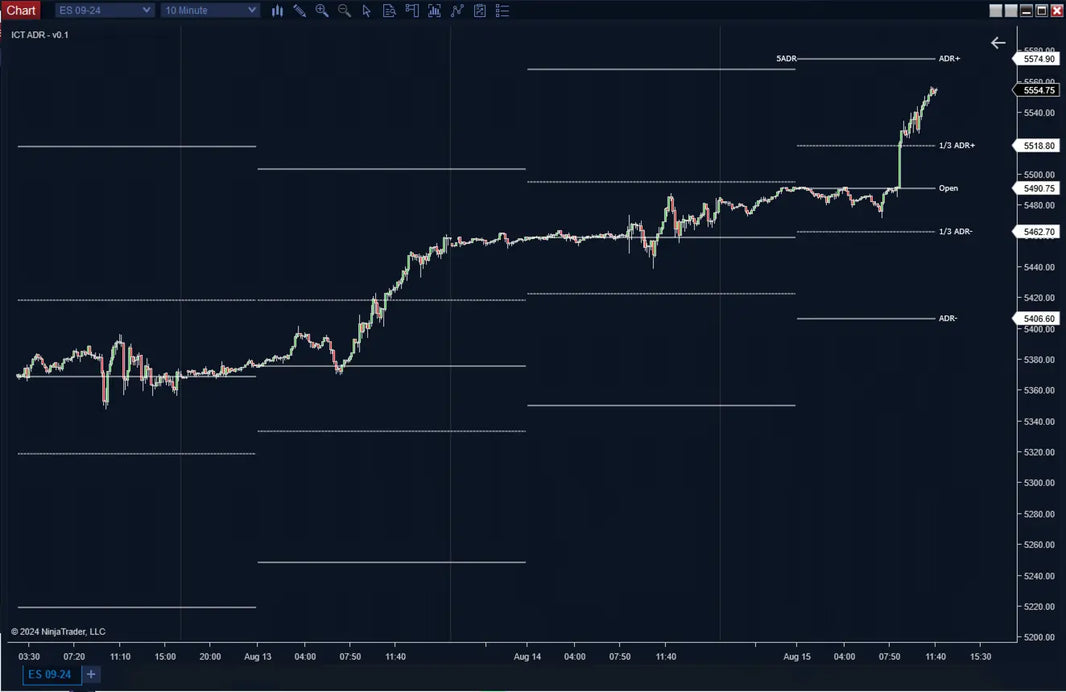Image resolution: width=1066 pixels, height=692 pixels.
Task: Click the Zoom In magnifier icon
Action: 321,10
